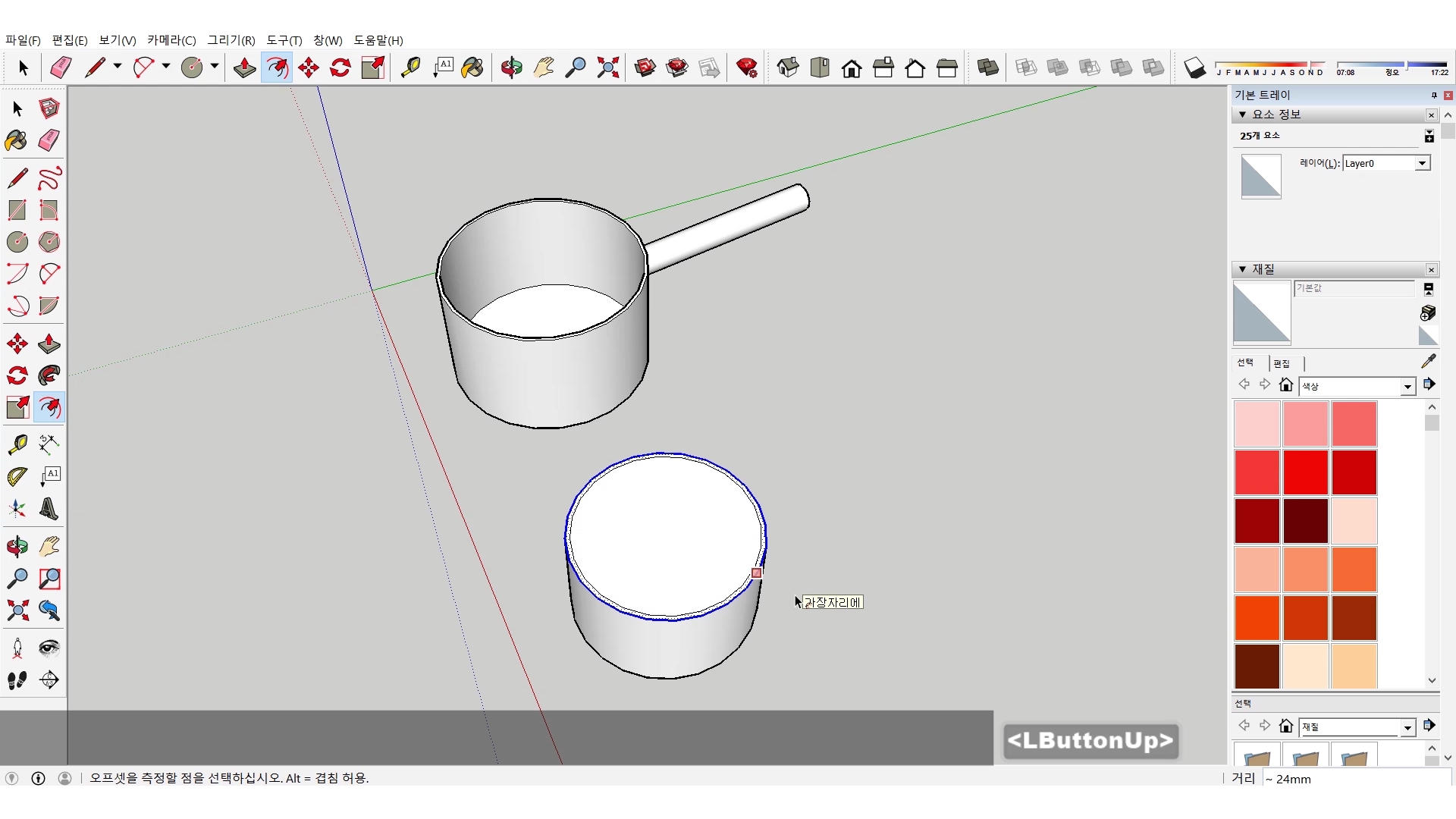Click the Zoom Extents icon in top toolbar
Screen dimensions: 1456x819
607,68
